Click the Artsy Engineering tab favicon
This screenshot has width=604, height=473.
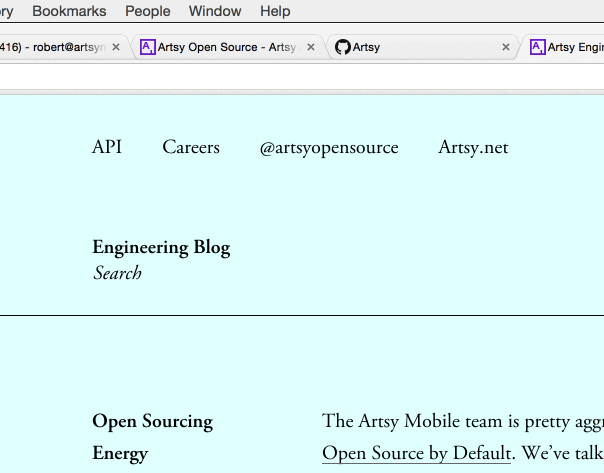537,47
